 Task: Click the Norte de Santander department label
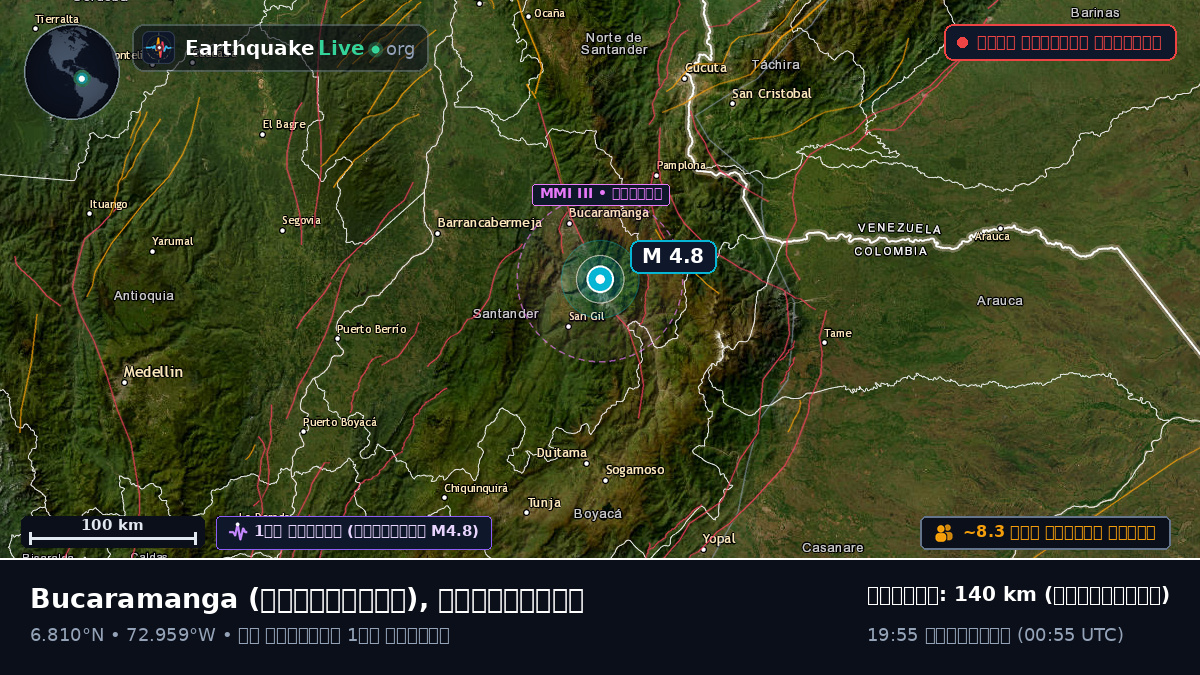(x=614, y=43)
